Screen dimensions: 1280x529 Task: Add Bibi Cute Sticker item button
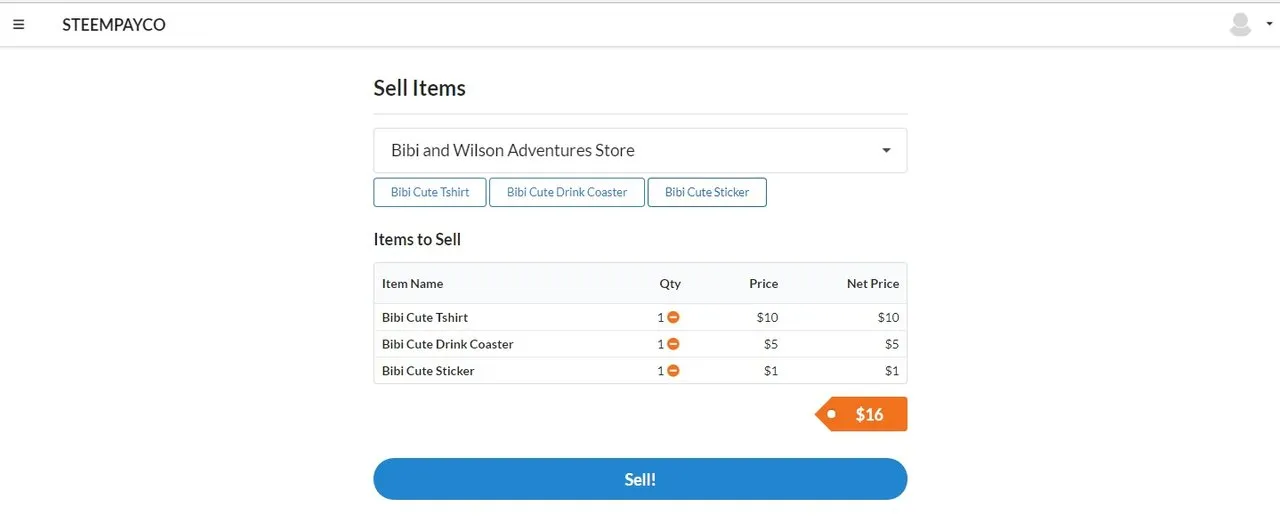(707, 192)
